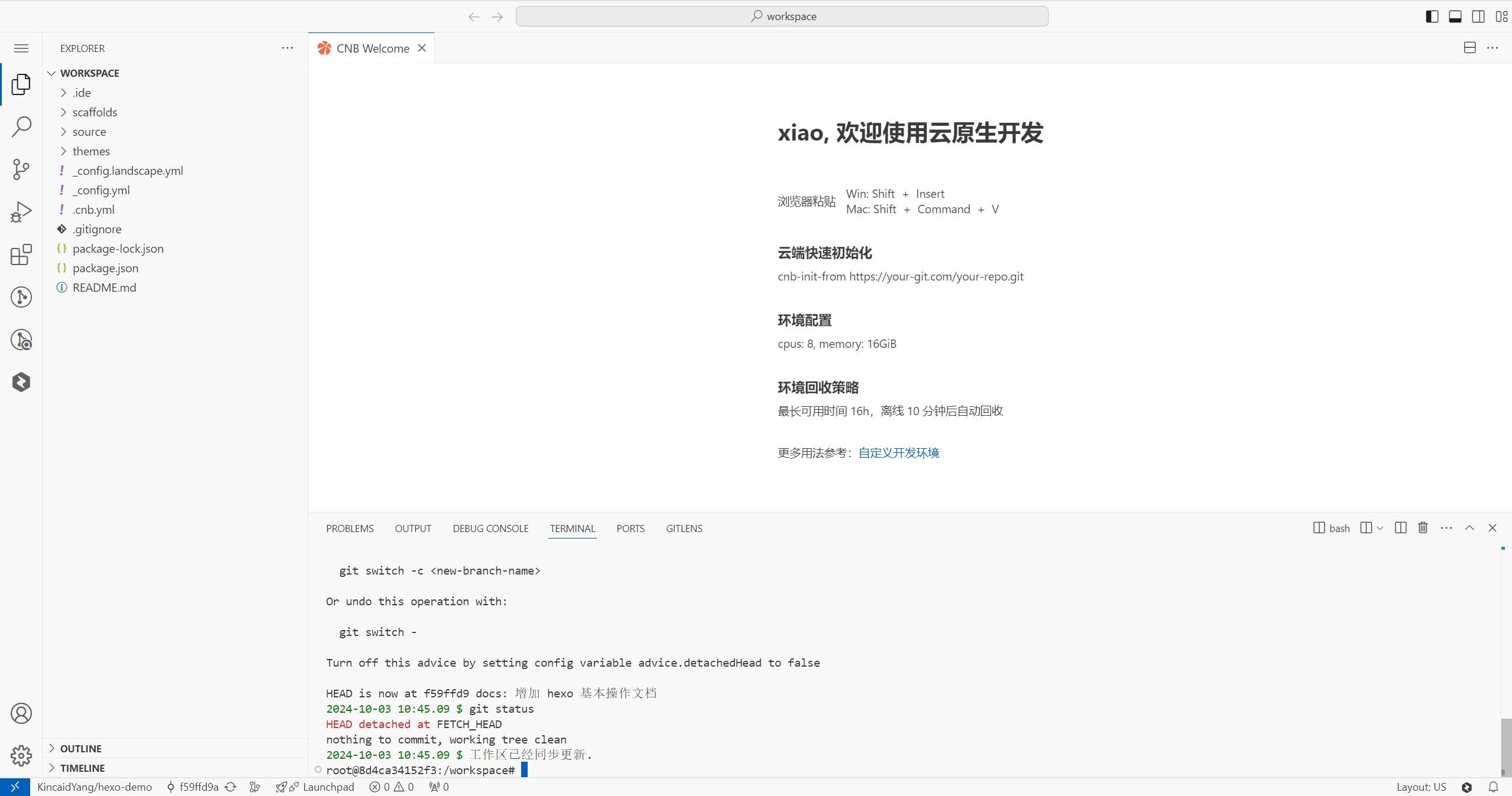
Task: Click the Accounts icon at bottom sidebar
Action: [21, 713]
